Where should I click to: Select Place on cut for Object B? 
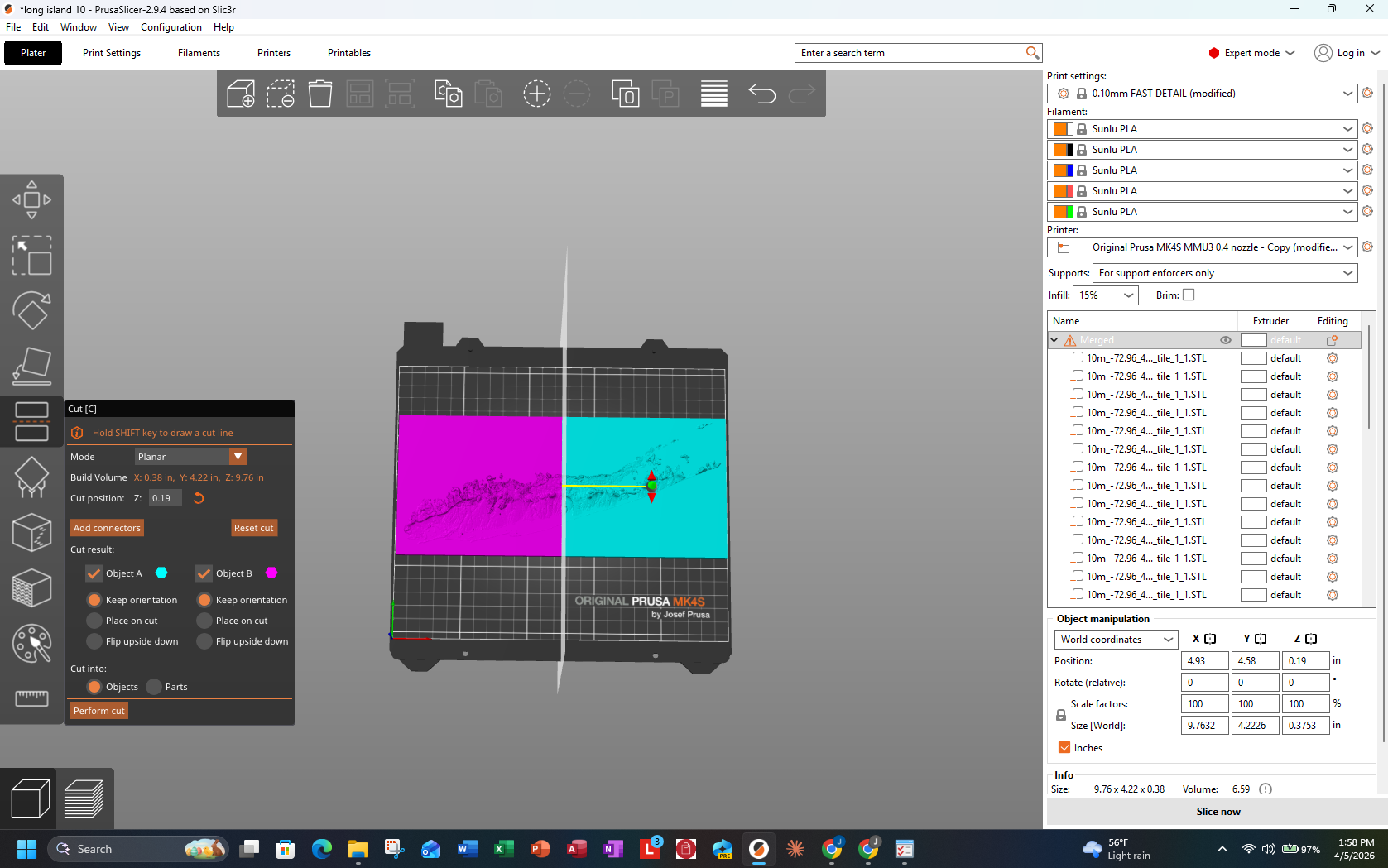[204, 621]
